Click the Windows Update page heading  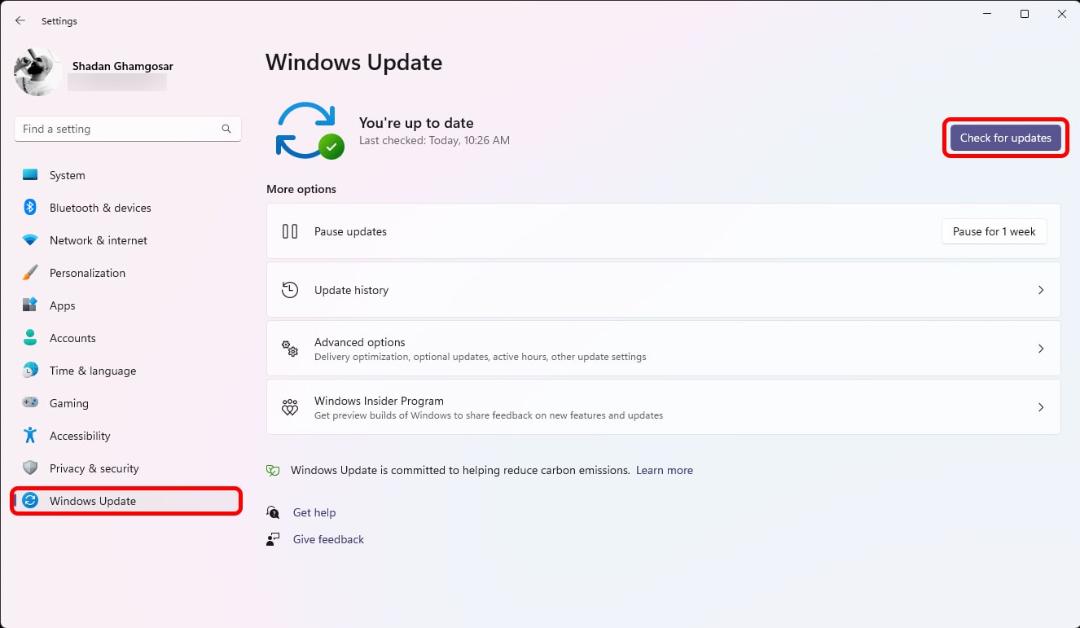pyautogui.click(x=354, y=62)
